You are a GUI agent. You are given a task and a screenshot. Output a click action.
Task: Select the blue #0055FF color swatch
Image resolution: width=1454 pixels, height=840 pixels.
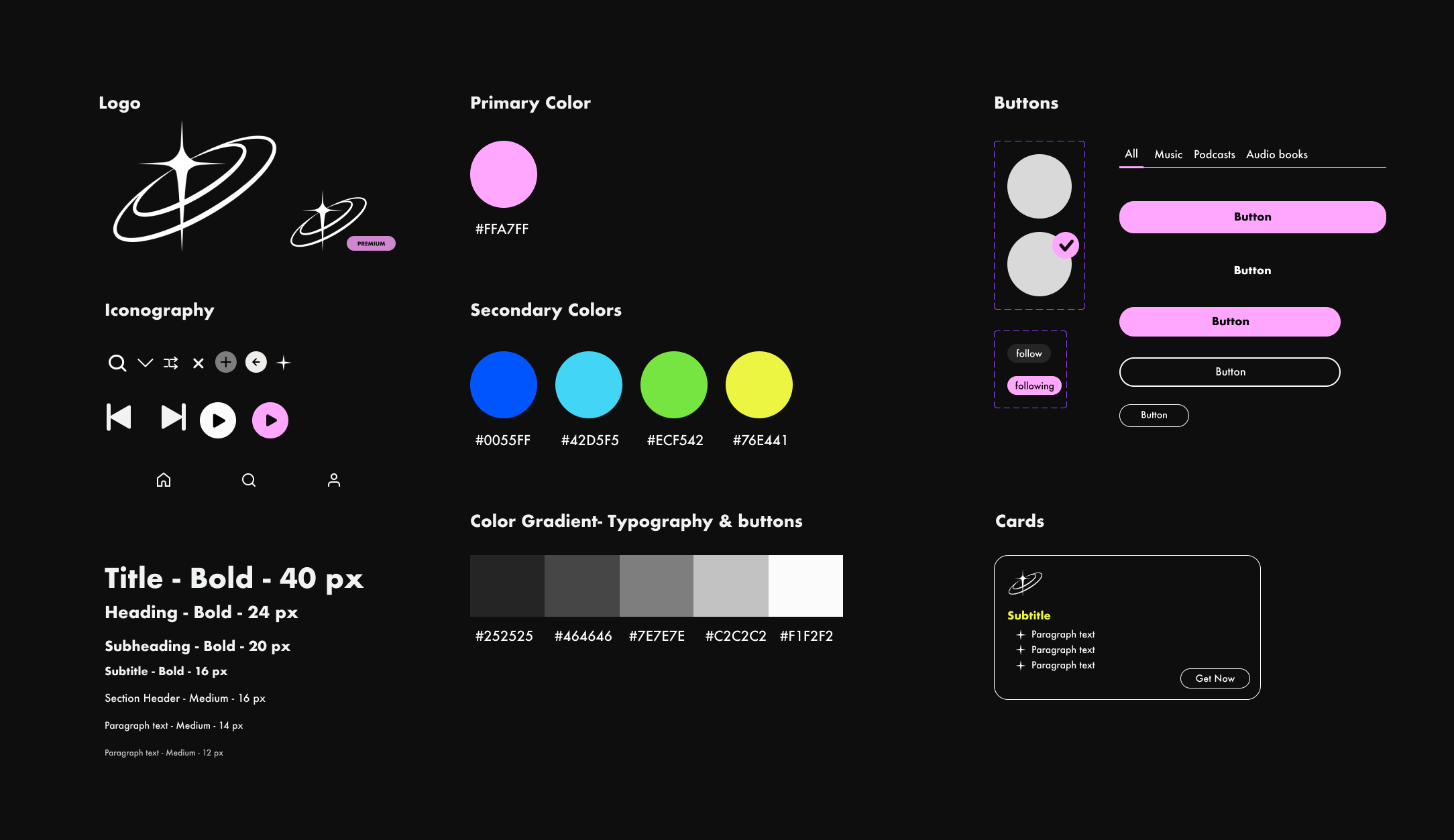coord(504,385)
